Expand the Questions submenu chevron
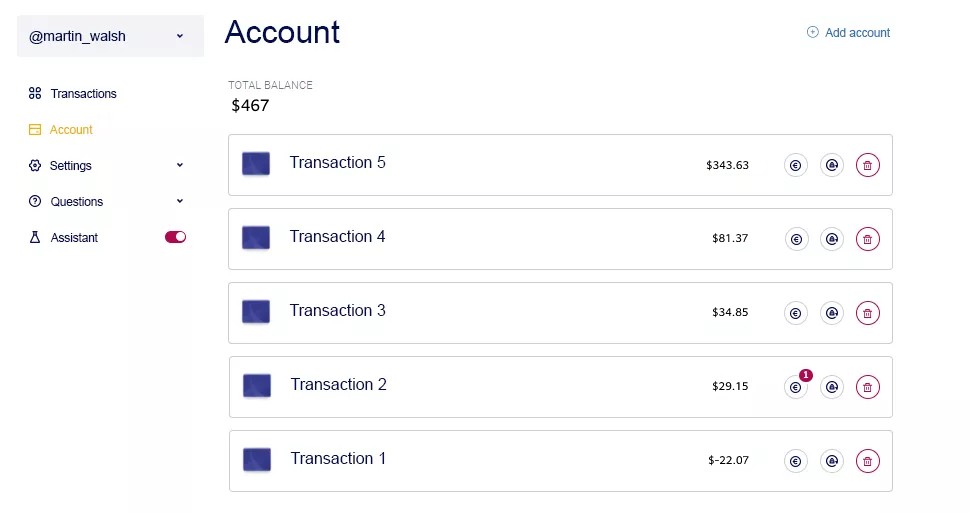 [x=180, y=201]
